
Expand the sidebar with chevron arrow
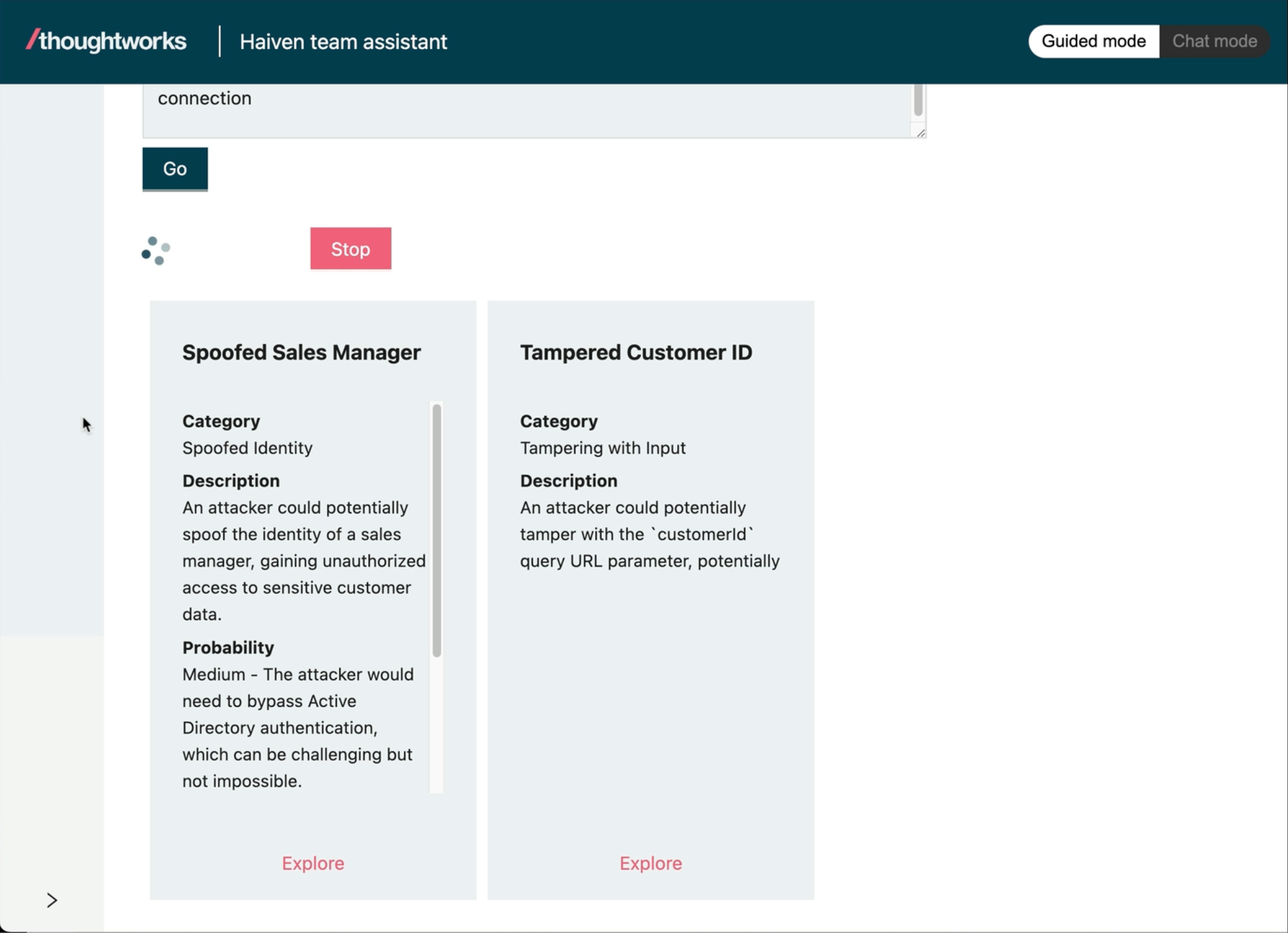51,900
